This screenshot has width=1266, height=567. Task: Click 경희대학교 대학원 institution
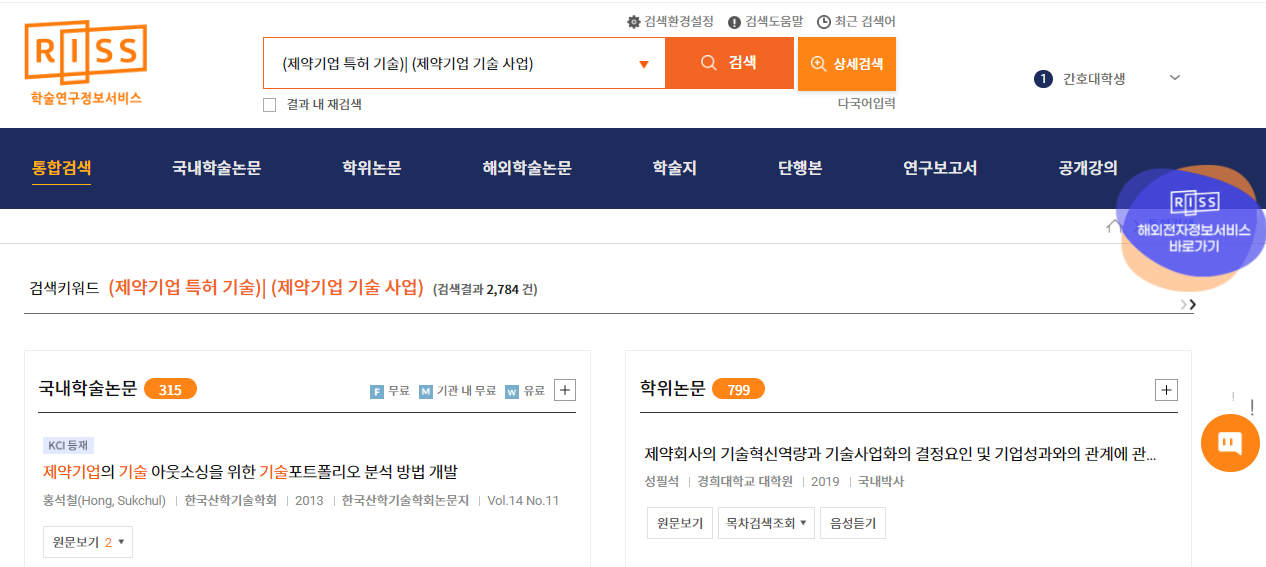745,481
